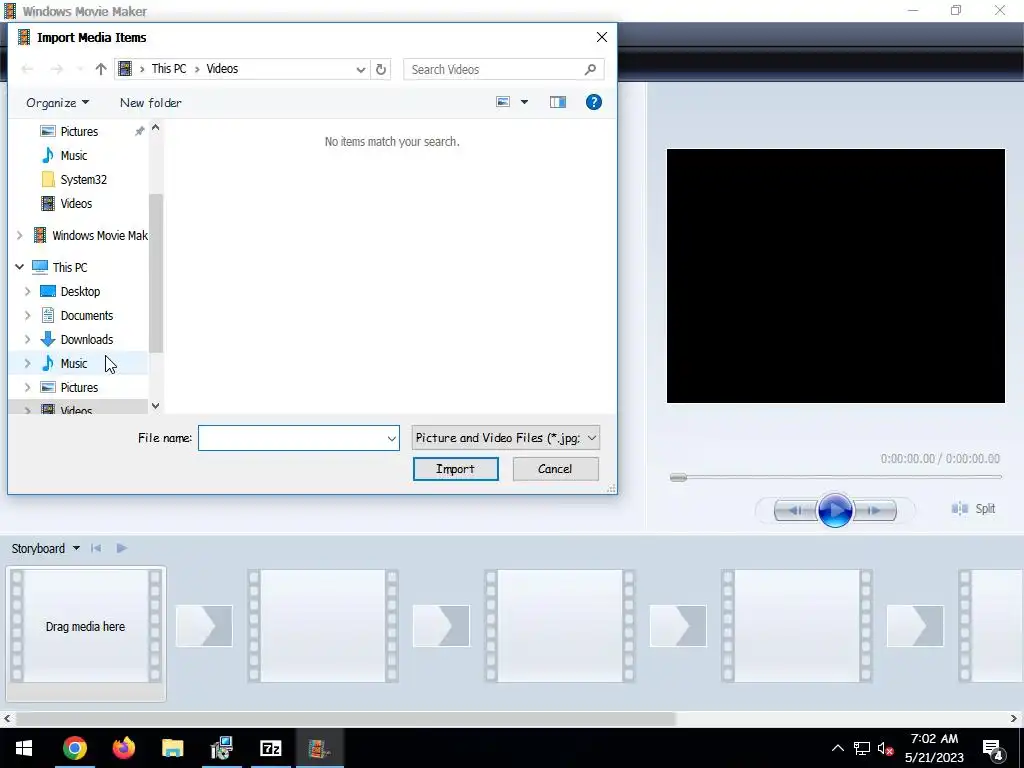Play the preview video
This screenshot has height=768, width=1024.
pyautogui.click(x=835, y=510)
